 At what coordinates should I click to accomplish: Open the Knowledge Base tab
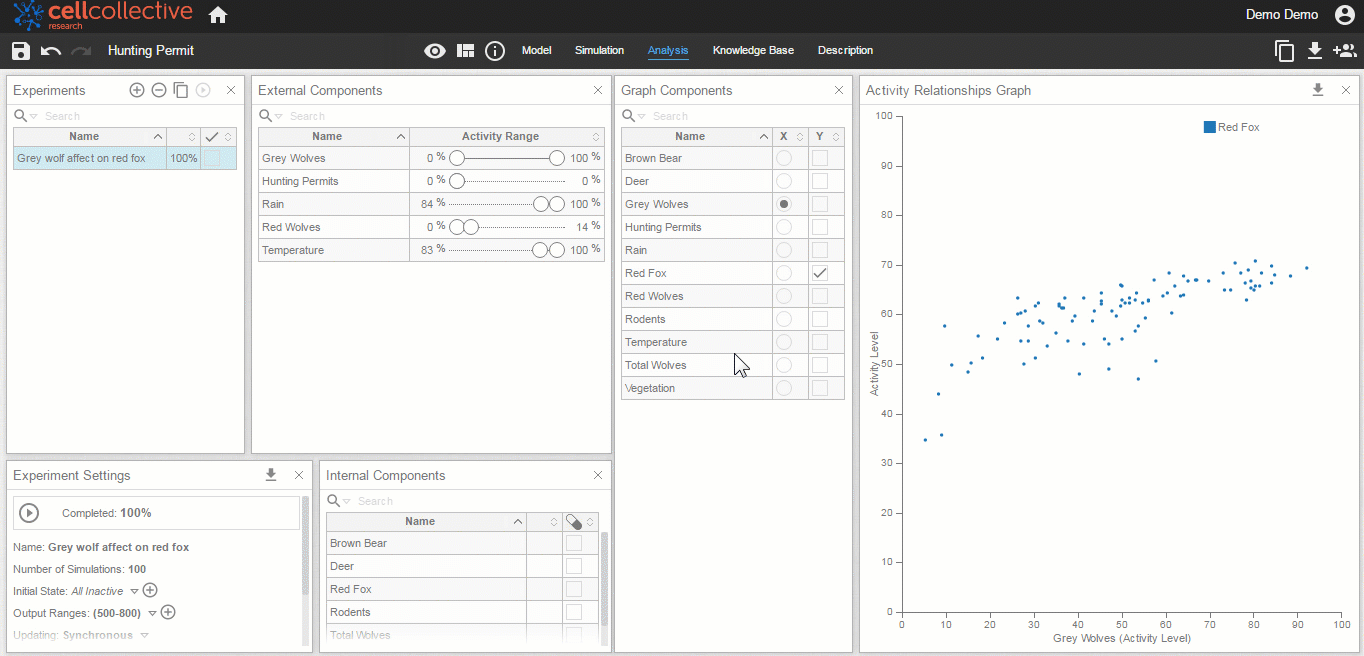pyautogui.click(x=753, y=51)
